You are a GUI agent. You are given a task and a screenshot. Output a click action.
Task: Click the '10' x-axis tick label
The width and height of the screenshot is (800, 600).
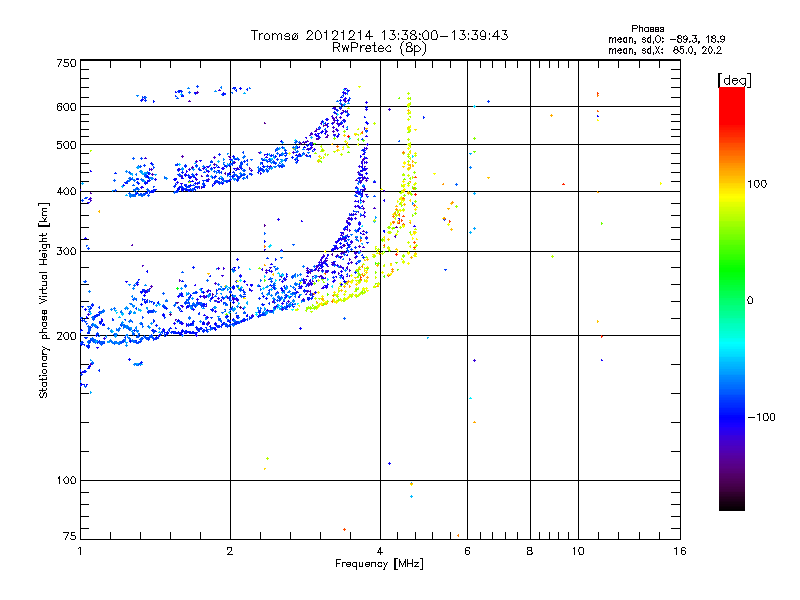click(x=578, y=551)
